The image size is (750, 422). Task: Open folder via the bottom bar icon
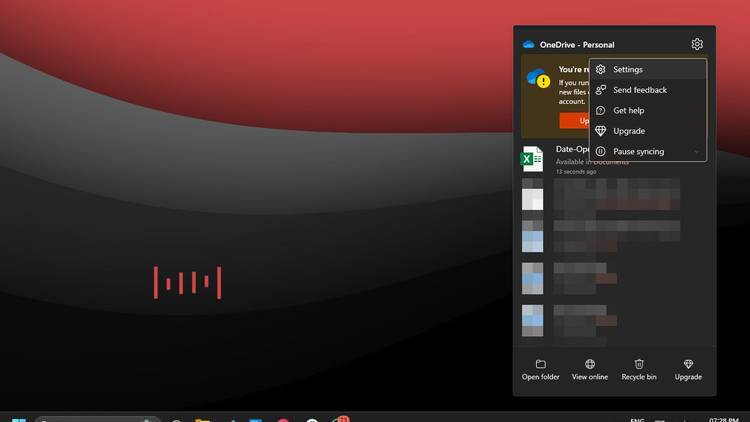pyautogui.click(x=541, y=365)
